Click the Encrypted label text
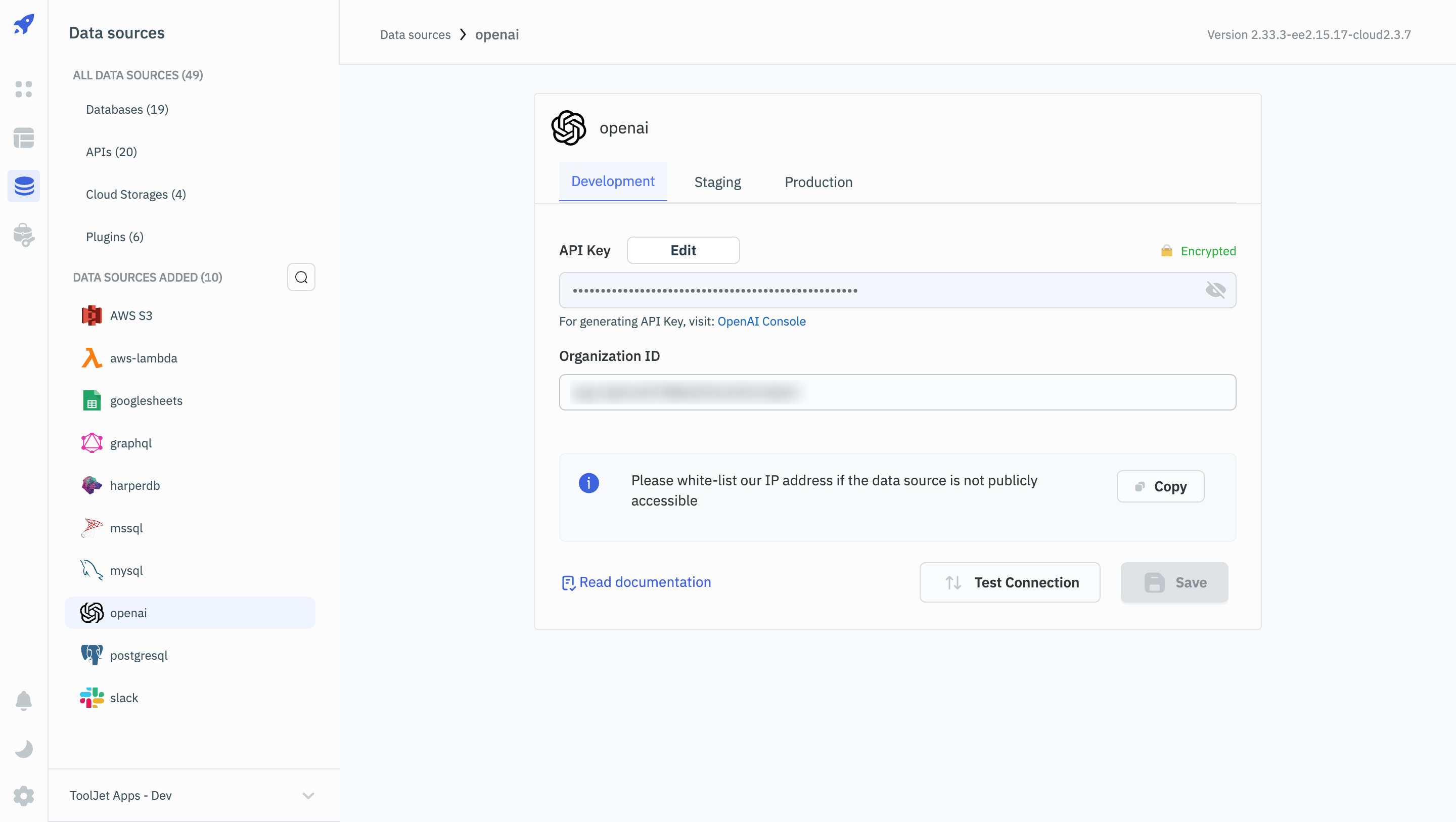1456x822 pixels. coord(1208,251)
